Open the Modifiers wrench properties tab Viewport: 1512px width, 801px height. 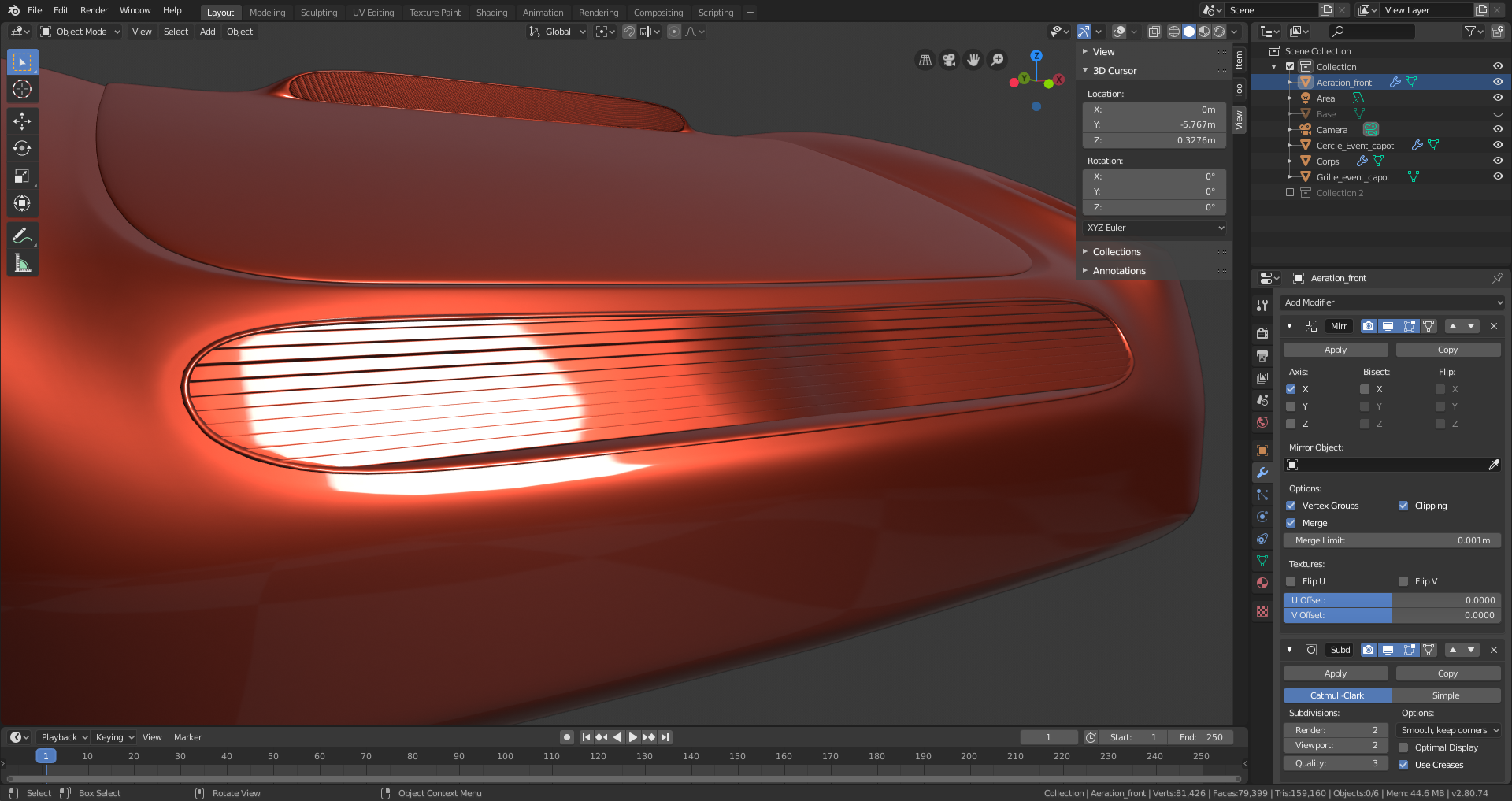1262,473
